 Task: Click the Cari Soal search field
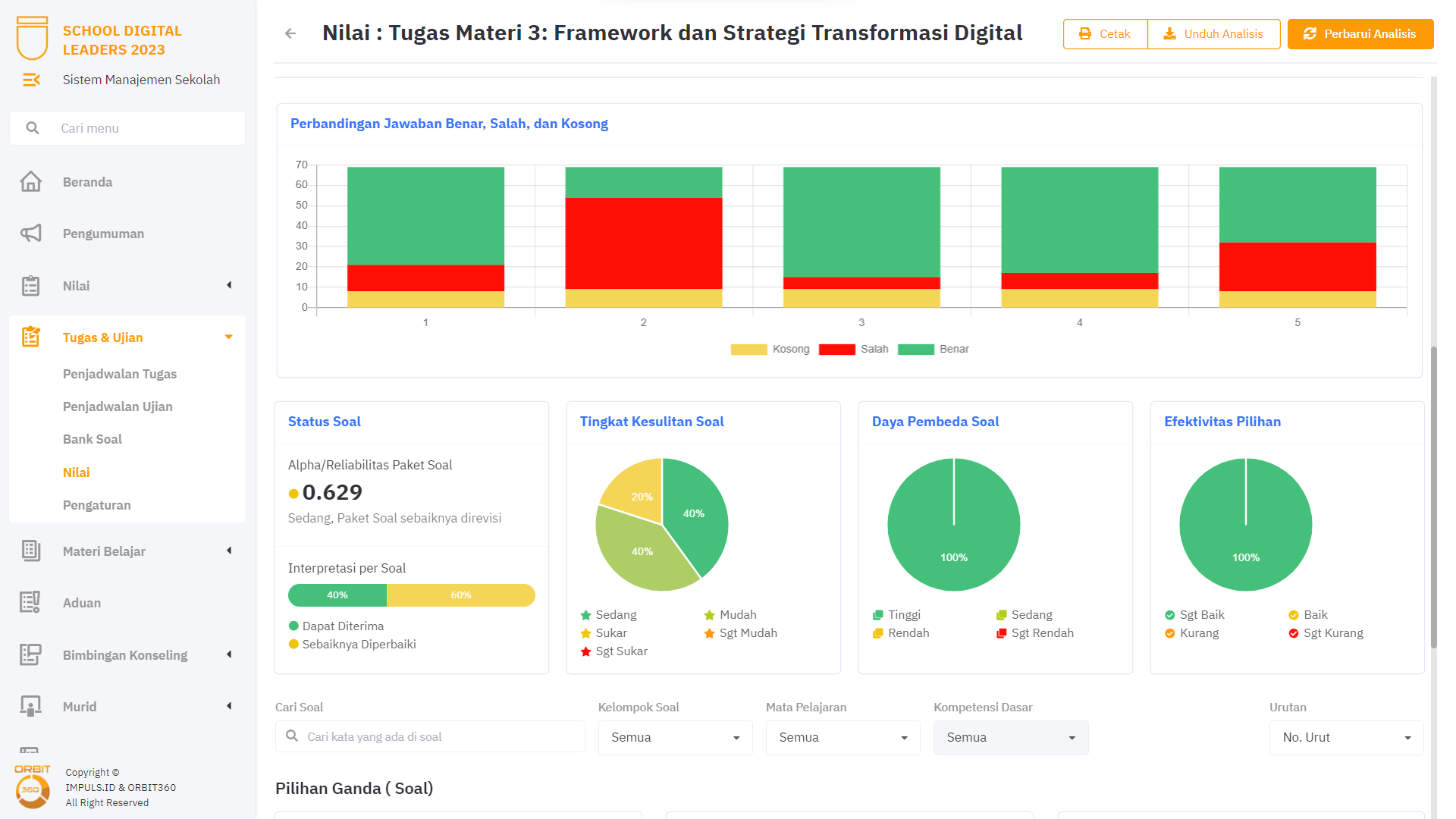pos(440,737)
